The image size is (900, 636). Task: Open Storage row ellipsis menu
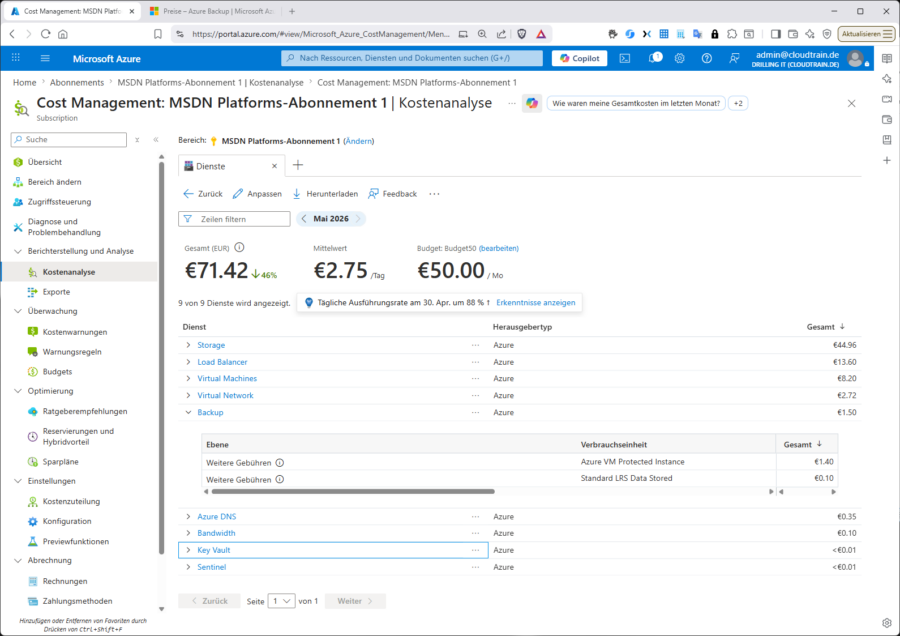[475, 345]
